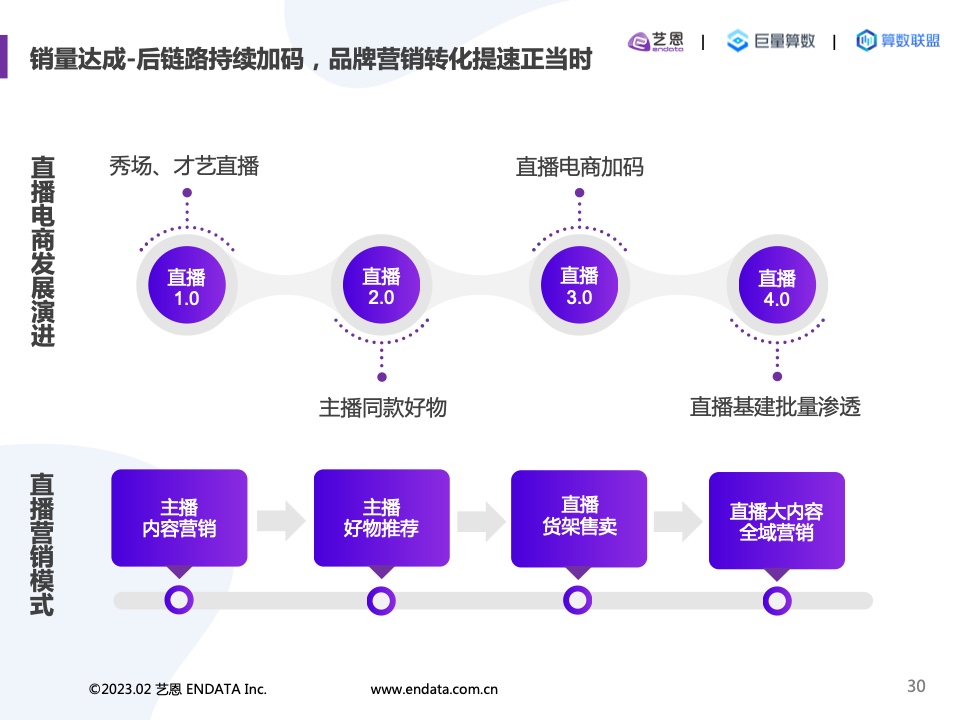Click the 直播 货架售卖 box
Screen dimensions: 960x720
[x=579, y=519]
